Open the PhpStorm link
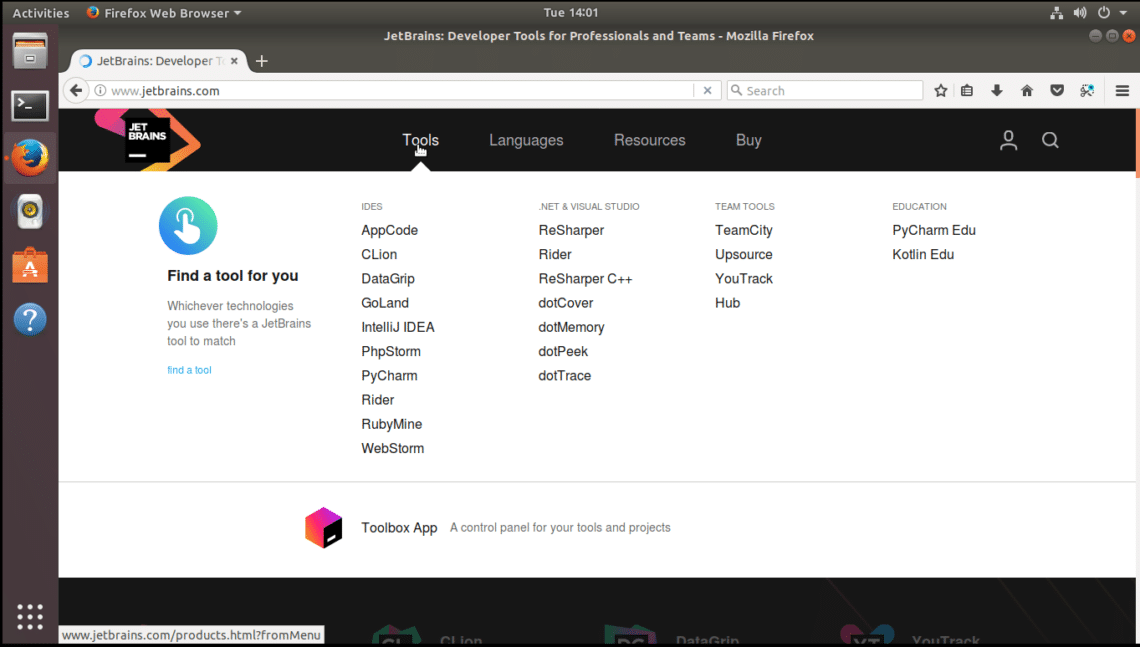1140x647 pixels. [x=390, y=351]
